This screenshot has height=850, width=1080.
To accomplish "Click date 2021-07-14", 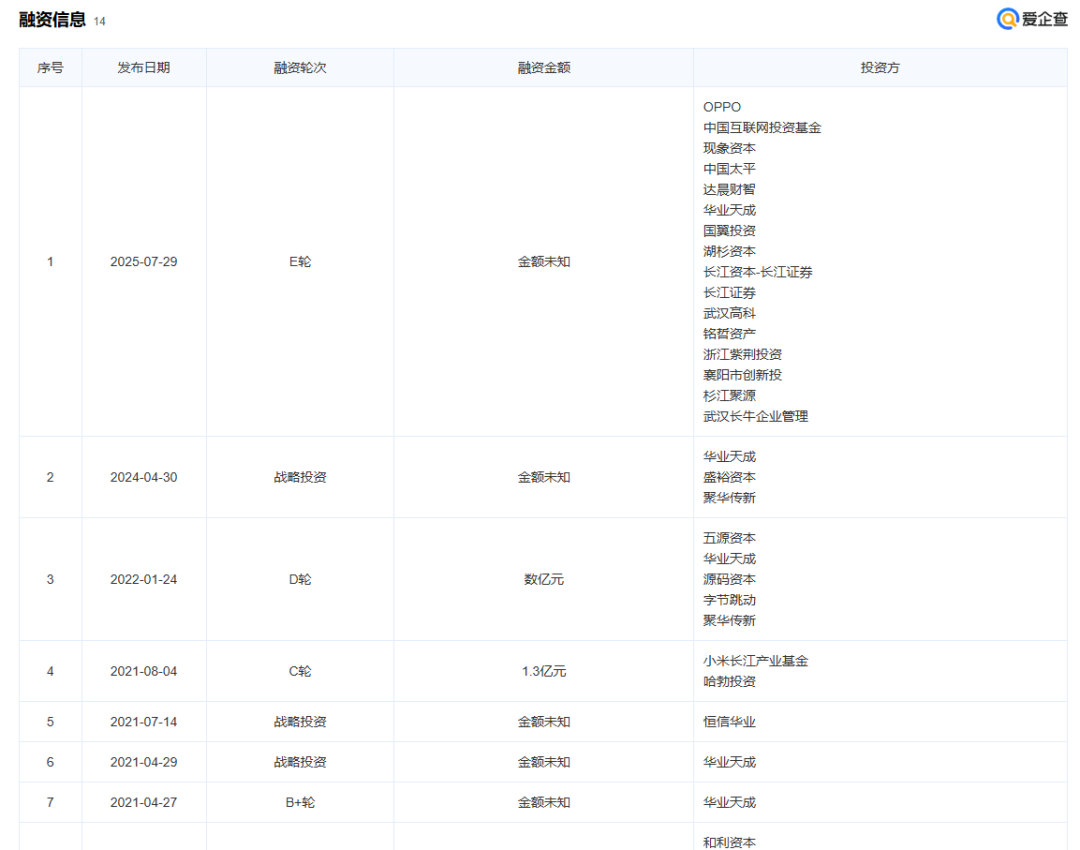I will [143, 722].
